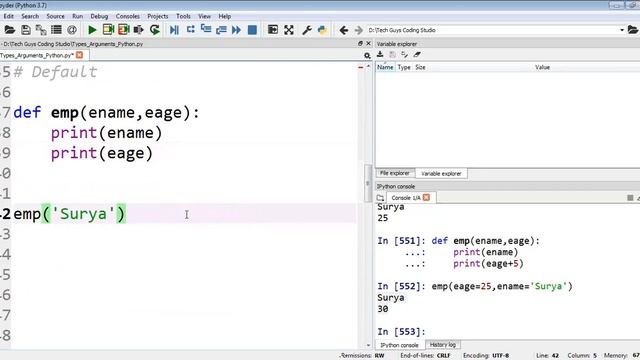This screenshot has height=360, width=640.
Task: Switch to the File explorer tab
Action: click(394, 173)
